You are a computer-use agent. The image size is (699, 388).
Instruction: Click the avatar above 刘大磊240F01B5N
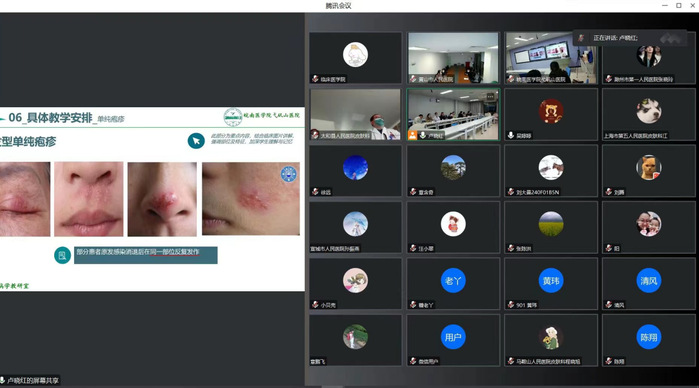coord(551,168)
